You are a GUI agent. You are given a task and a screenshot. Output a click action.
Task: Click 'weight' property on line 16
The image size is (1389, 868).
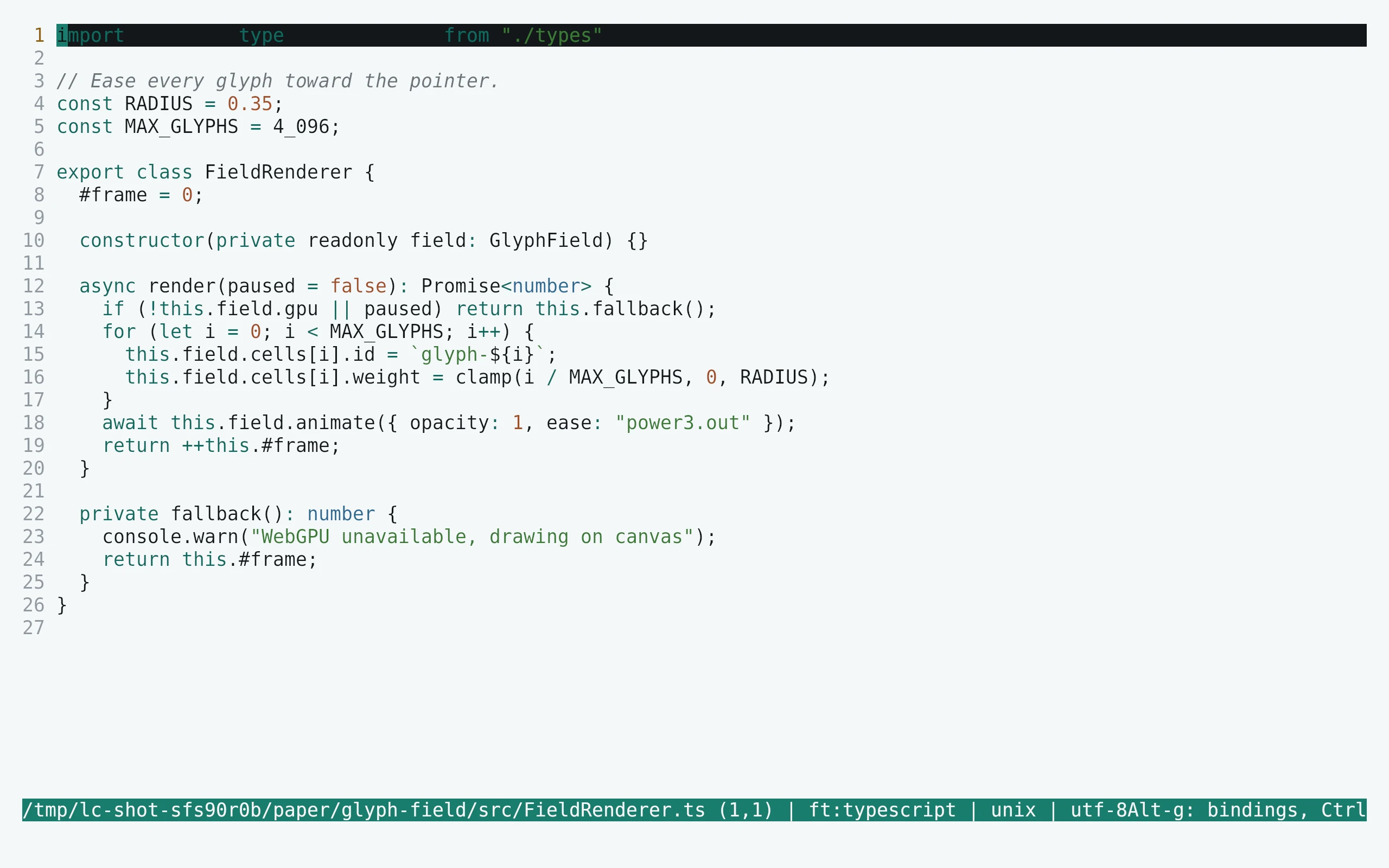386,377
